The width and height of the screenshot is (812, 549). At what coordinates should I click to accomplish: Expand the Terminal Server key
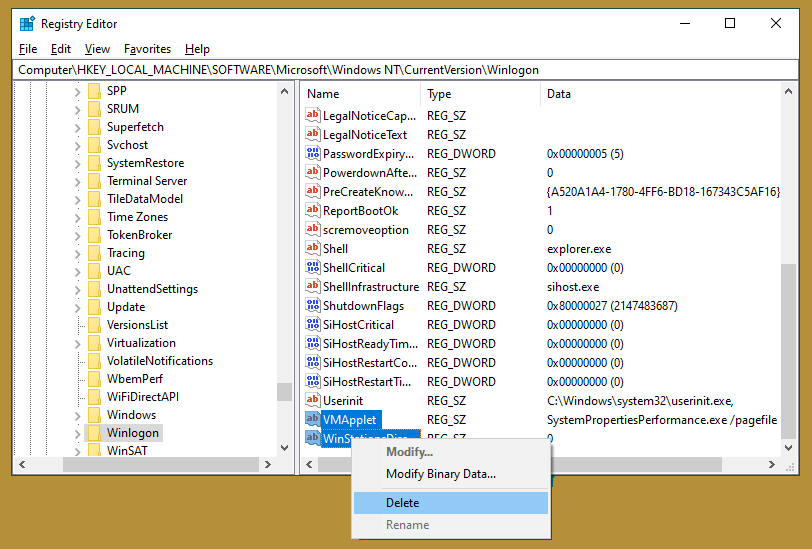point(77,182)
